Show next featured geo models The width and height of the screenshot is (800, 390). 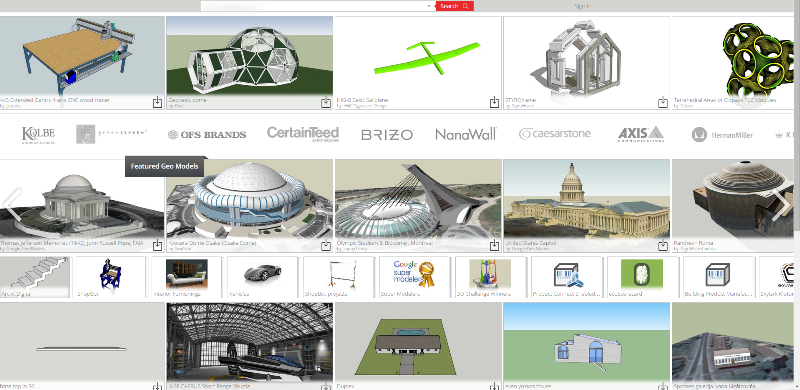(x=781, y=204)
